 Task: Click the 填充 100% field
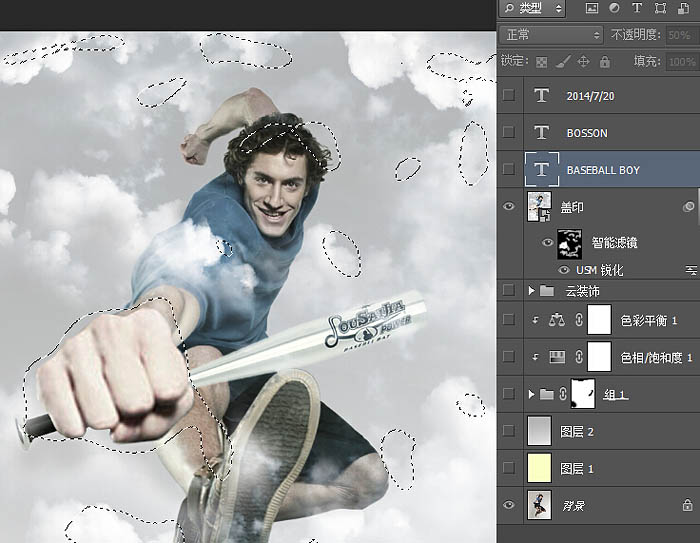tap(681, 61)
